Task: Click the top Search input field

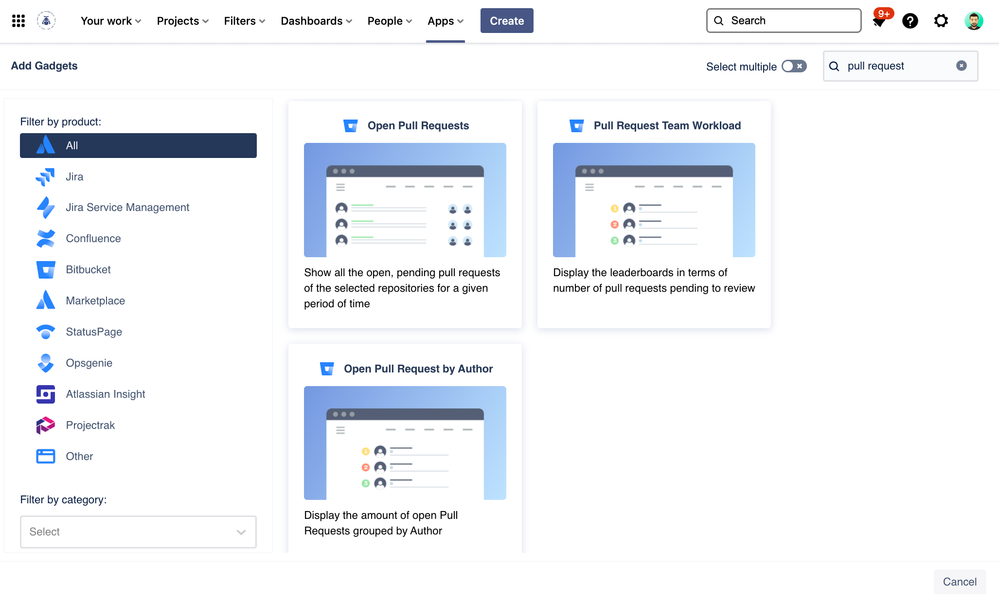Action: pyautogui.click(x=784, y=20)
